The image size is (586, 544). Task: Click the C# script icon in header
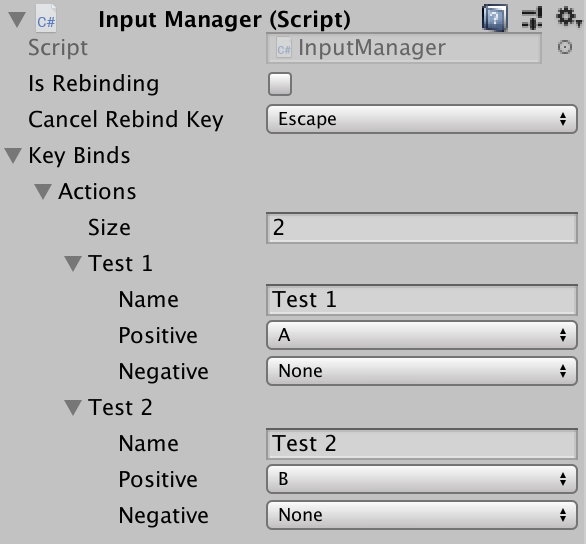[x=46, y=19]
